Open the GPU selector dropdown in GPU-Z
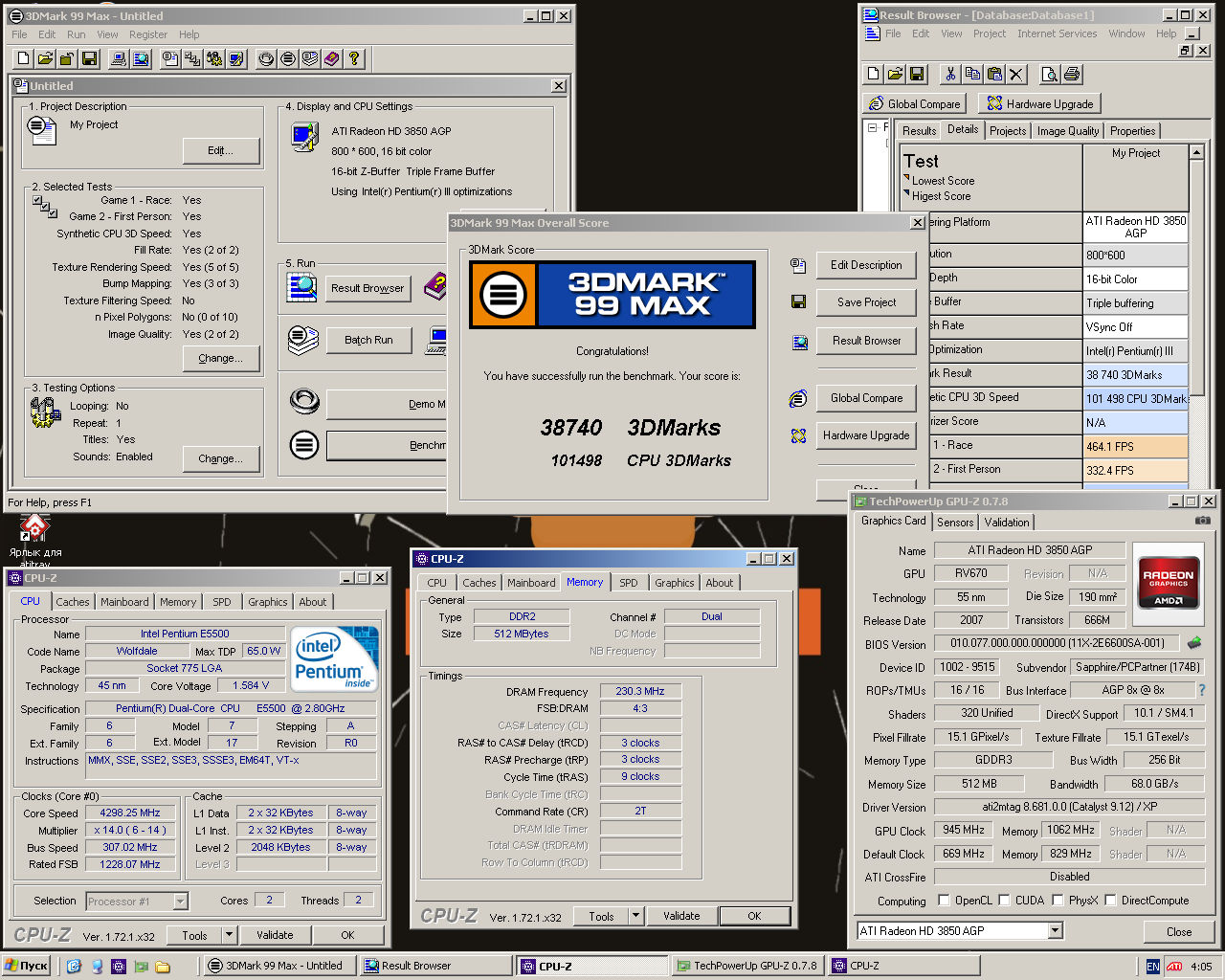 1055,930
